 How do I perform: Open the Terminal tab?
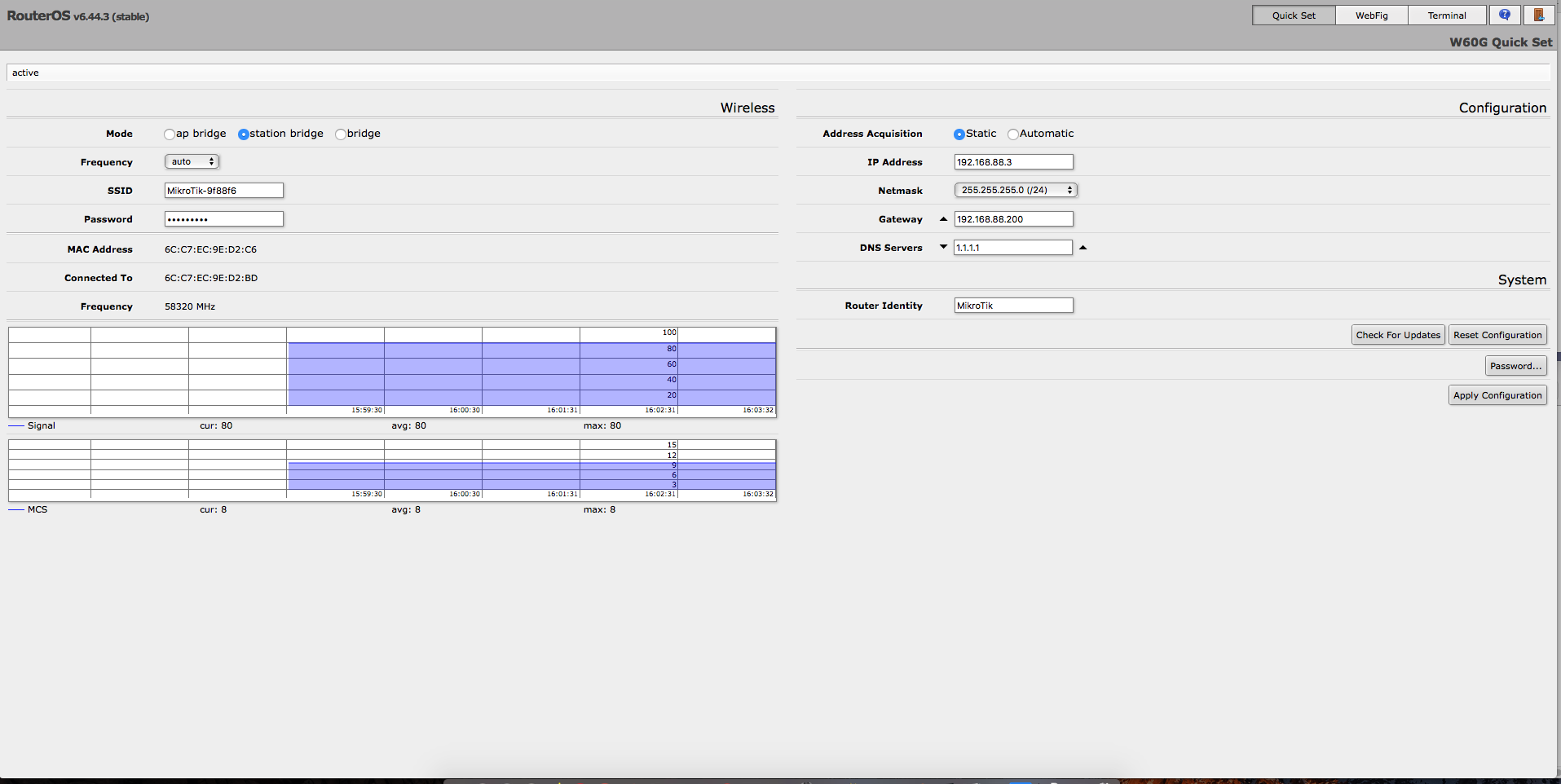coord(1447,15)
